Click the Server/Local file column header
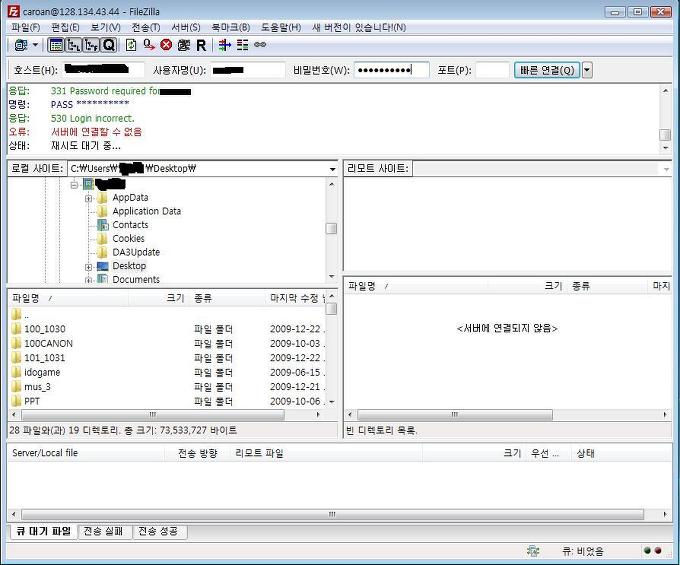Image resolution: width=680 pixels, height=565 pixels. (x=87, y=453)
